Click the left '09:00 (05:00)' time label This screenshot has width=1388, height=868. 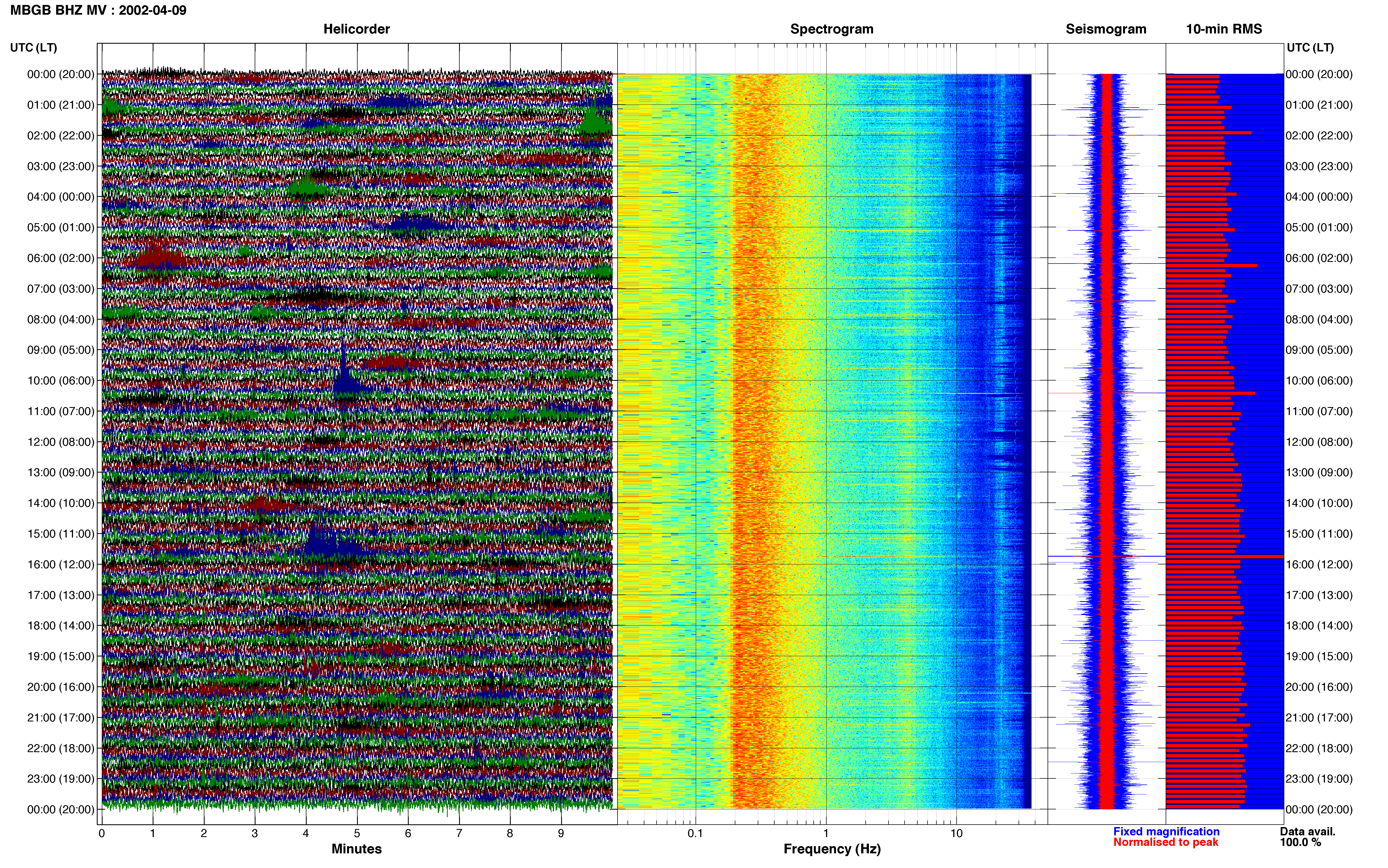tap(61, 350)
